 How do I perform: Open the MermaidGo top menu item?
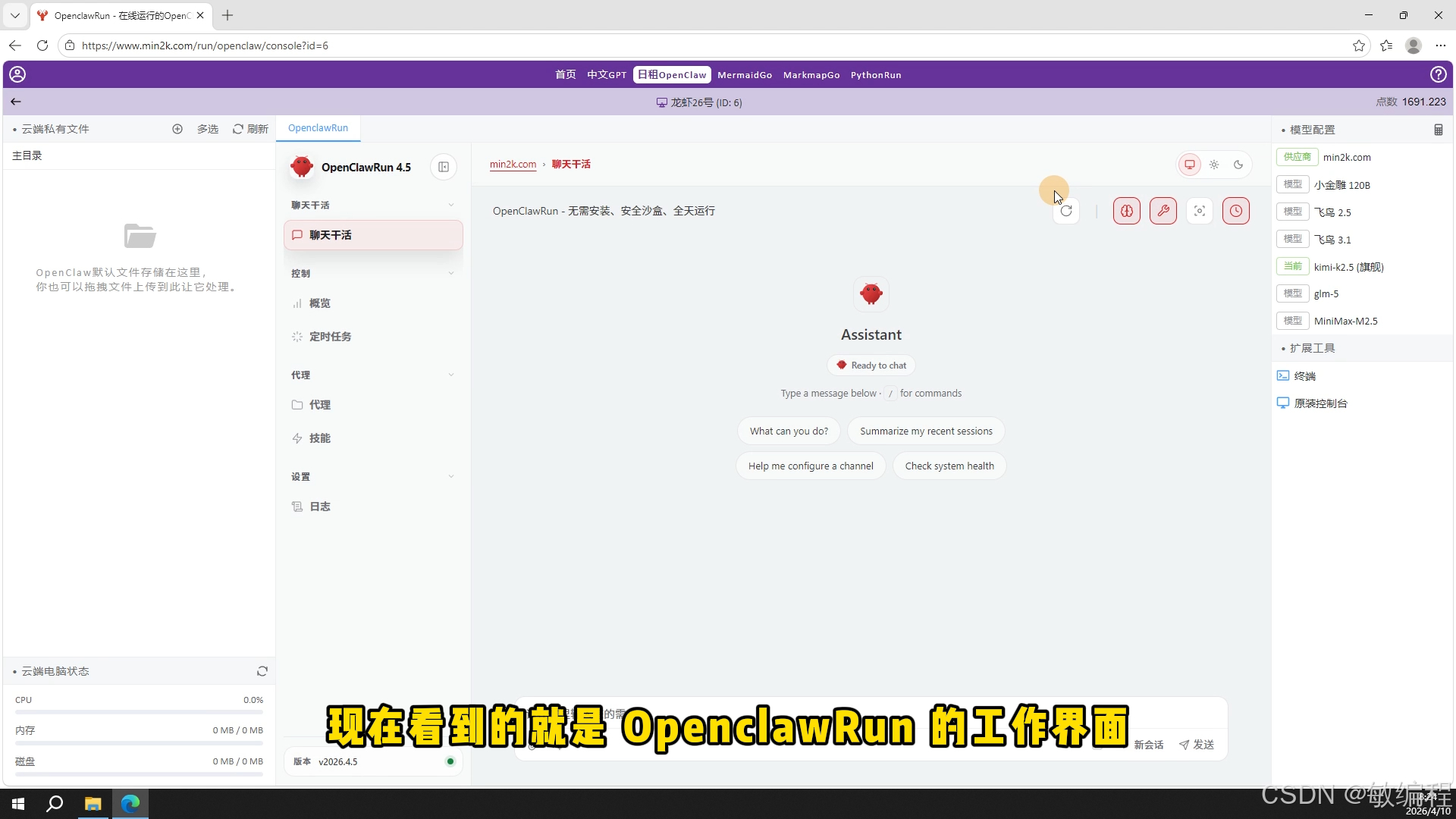pos(744,75)
